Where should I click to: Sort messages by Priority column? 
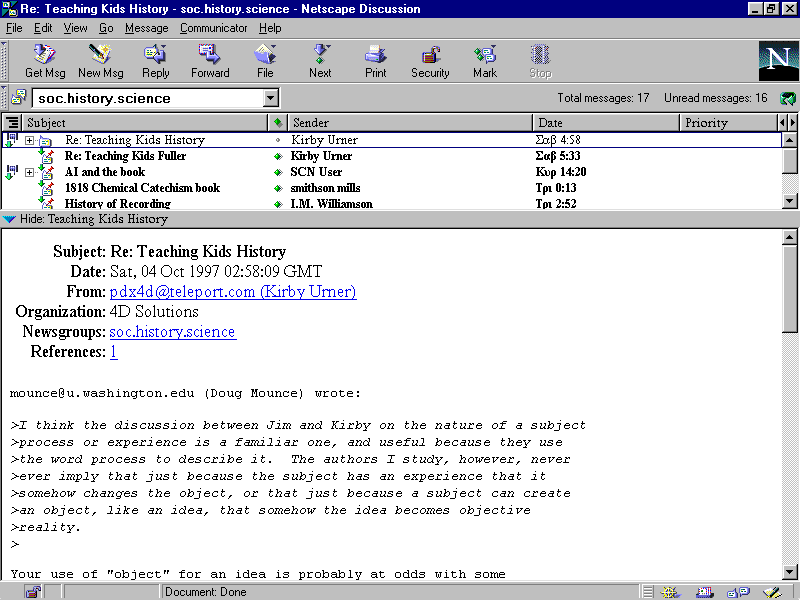pyautogui.click(x=728, y=122)
